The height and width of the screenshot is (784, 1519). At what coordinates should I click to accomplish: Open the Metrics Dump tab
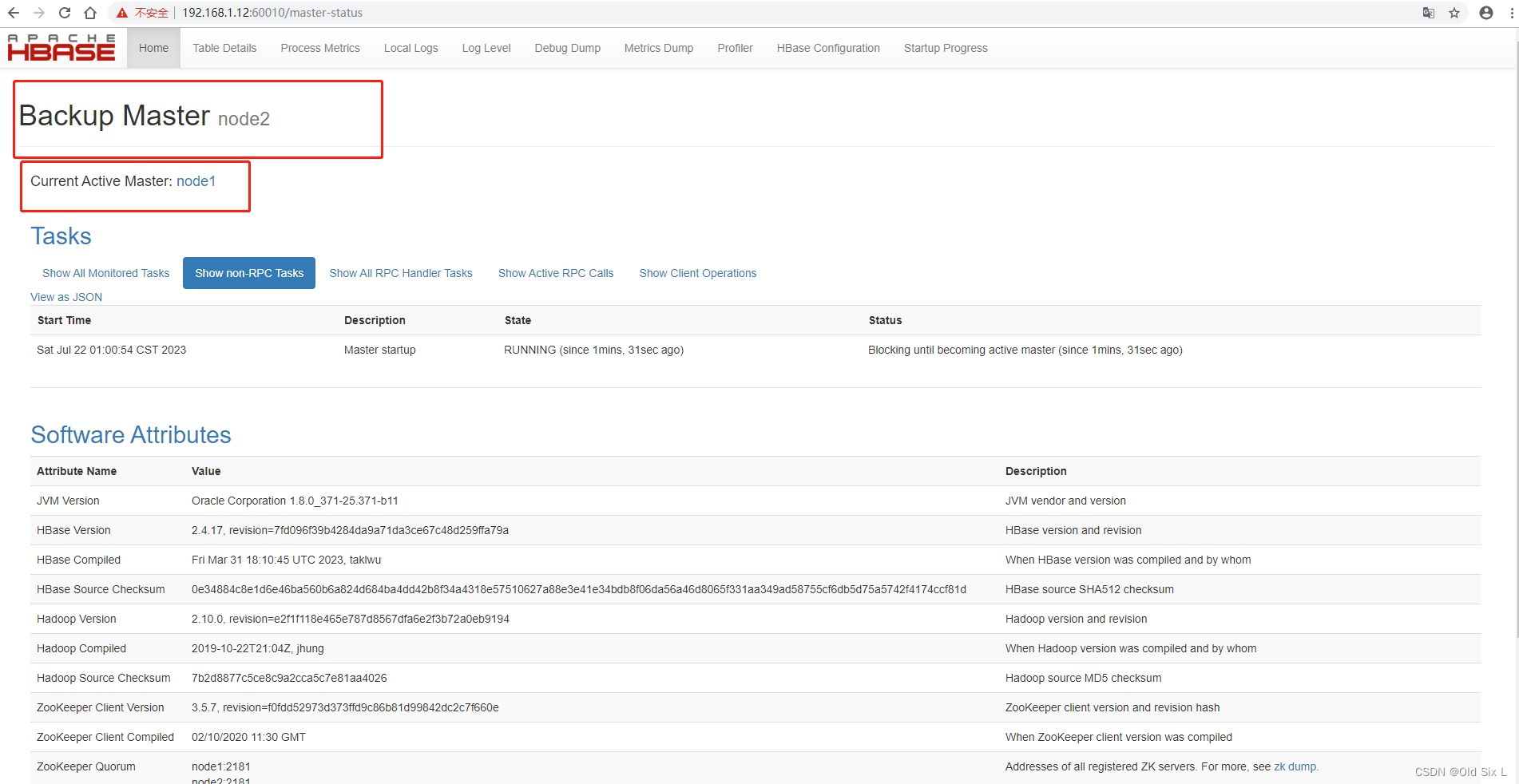[x=659, y=48]
